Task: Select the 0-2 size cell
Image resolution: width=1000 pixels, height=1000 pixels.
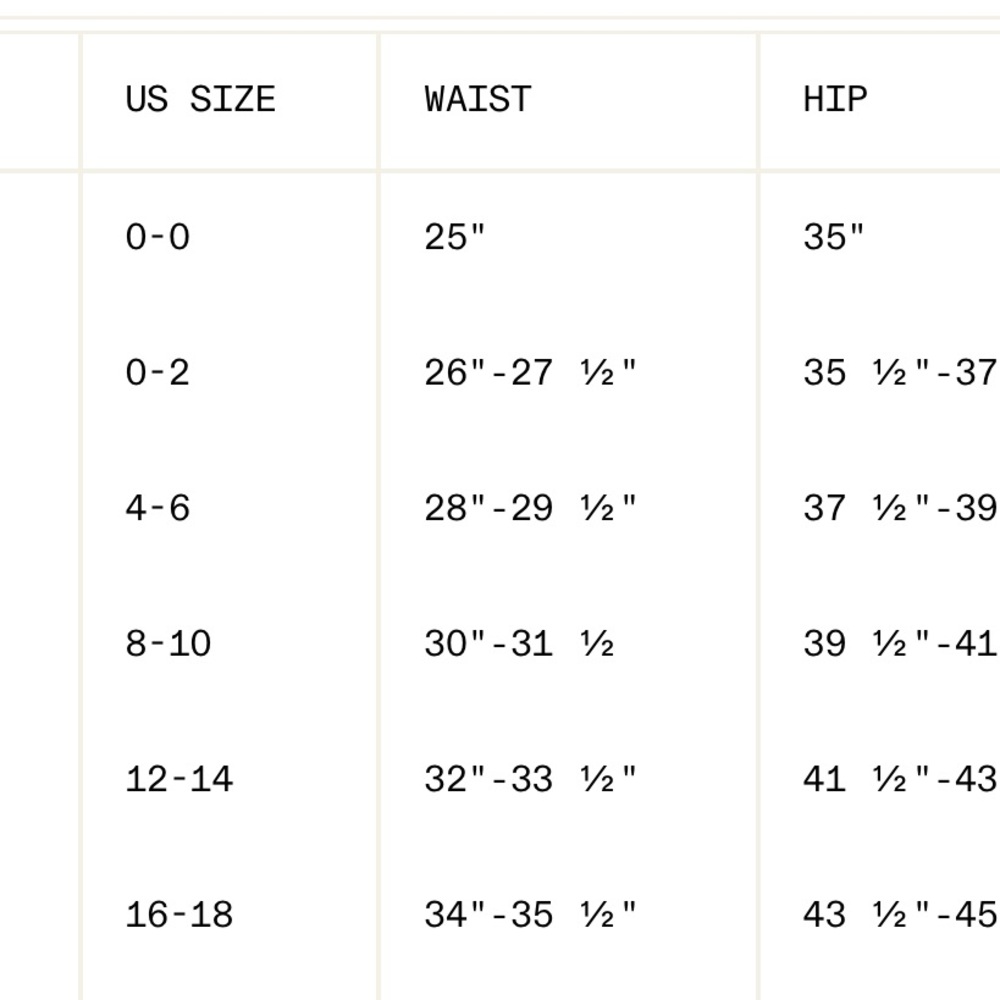Action: [x=158, y=373]
